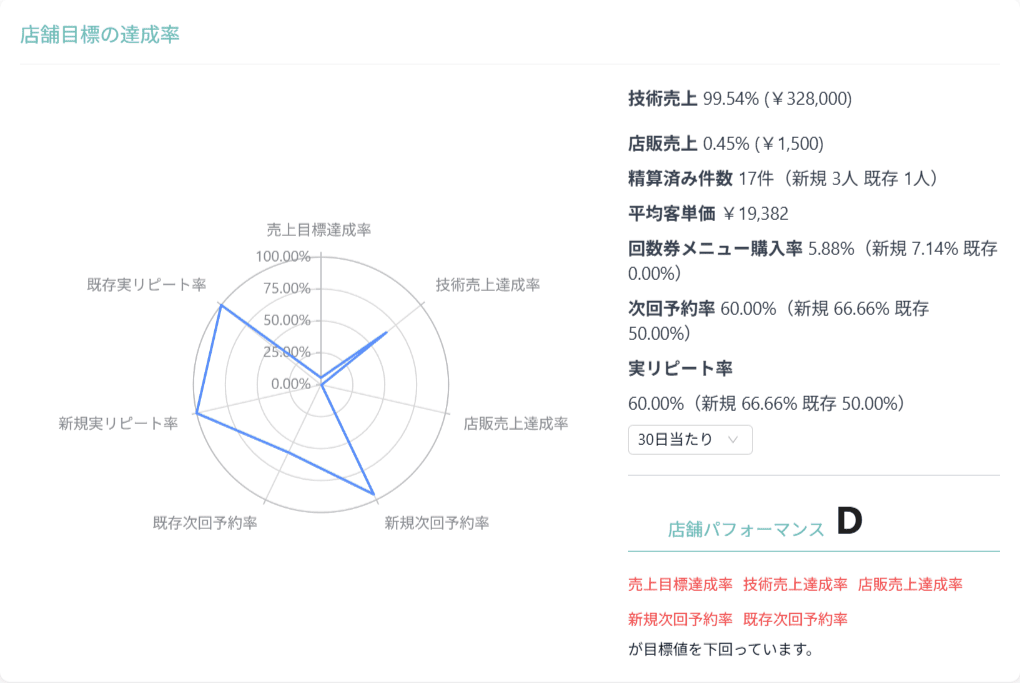Click the 100.00% radar scale label
This screenshot has height=683, width=1020.
[283, 256]
